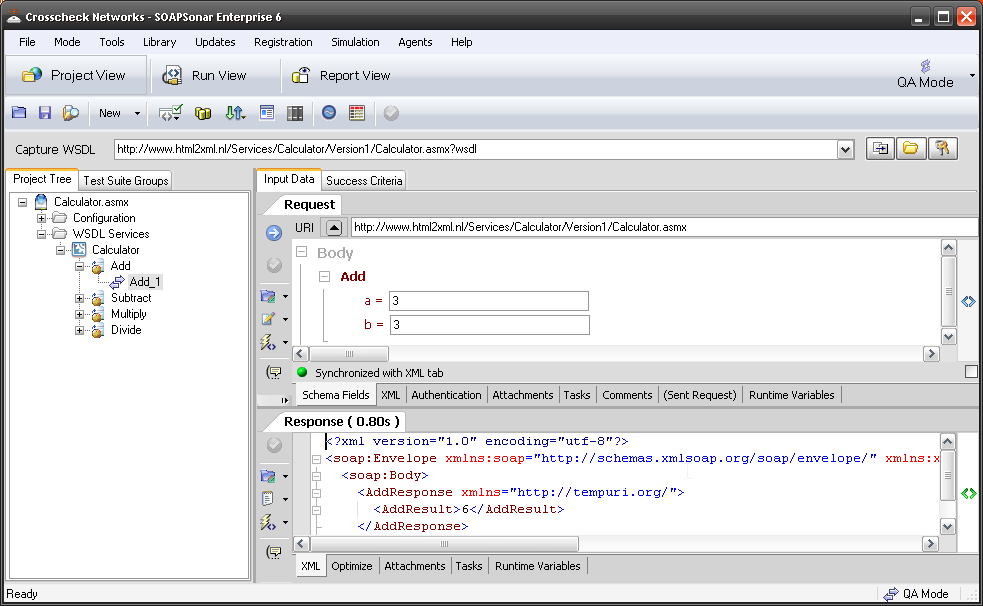The image size is (983, 606).
Task: Click the request comment bubble icon
Action: tap(274, 372)
